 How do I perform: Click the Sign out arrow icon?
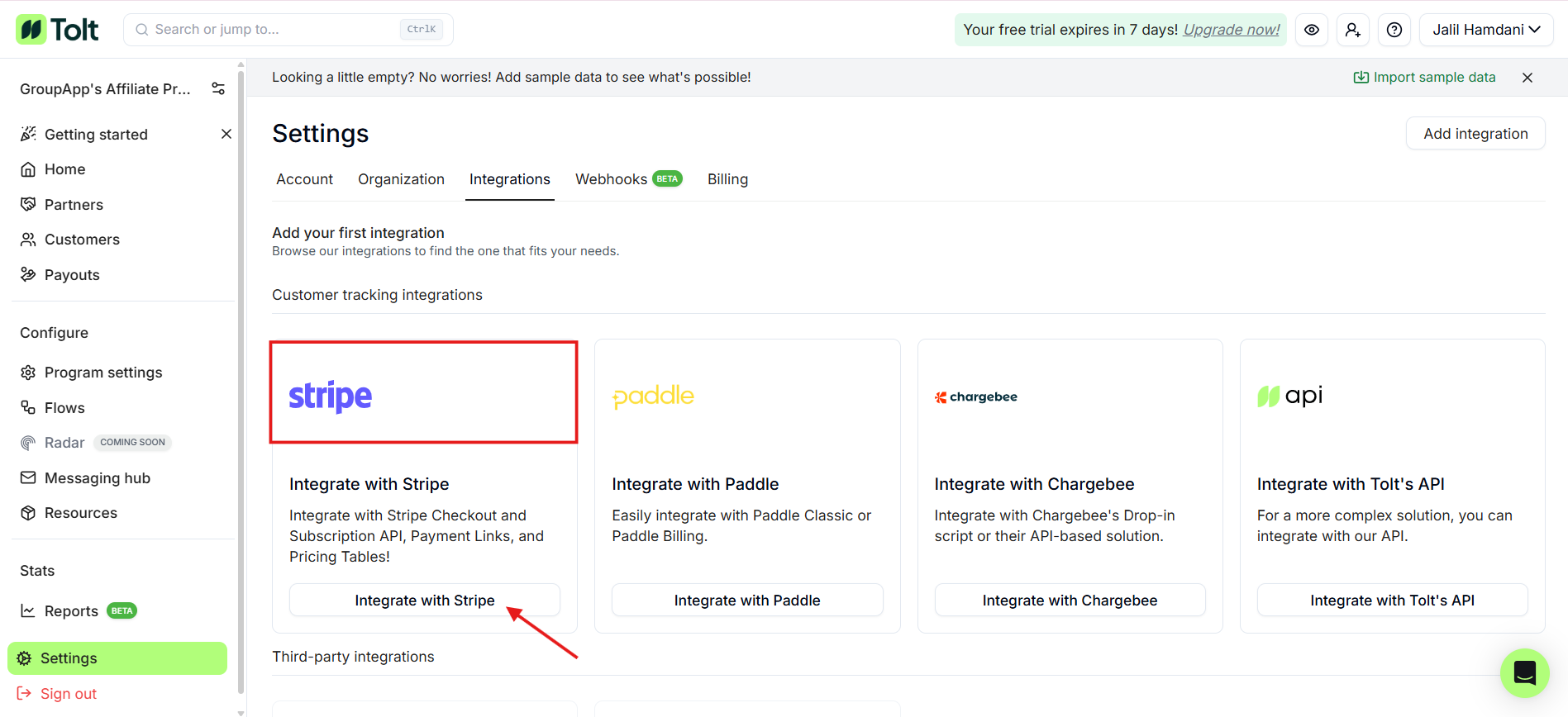click(24, 694)
